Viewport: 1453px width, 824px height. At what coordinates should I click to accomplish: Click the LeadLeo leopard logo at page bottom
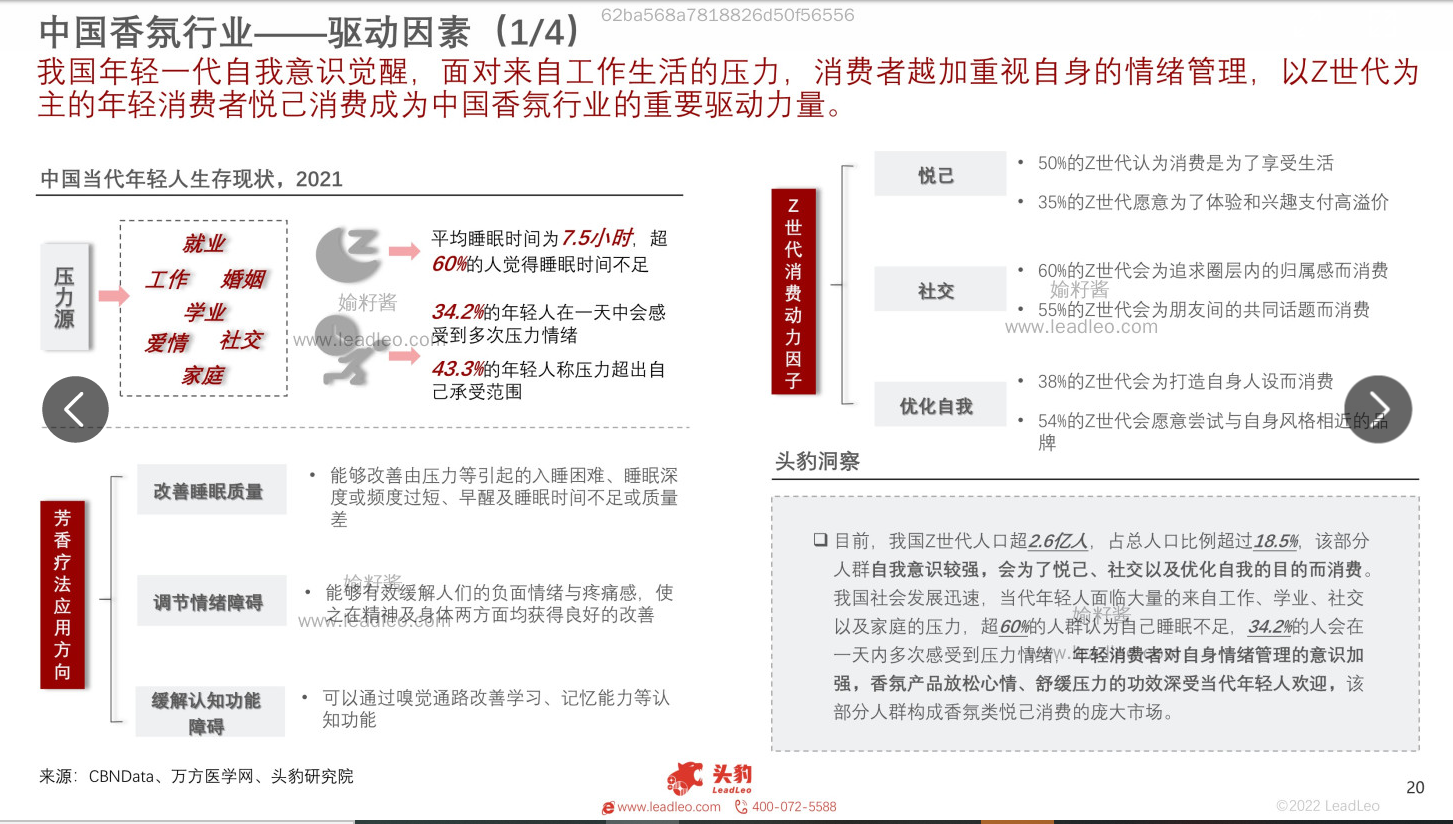(685, 776)
